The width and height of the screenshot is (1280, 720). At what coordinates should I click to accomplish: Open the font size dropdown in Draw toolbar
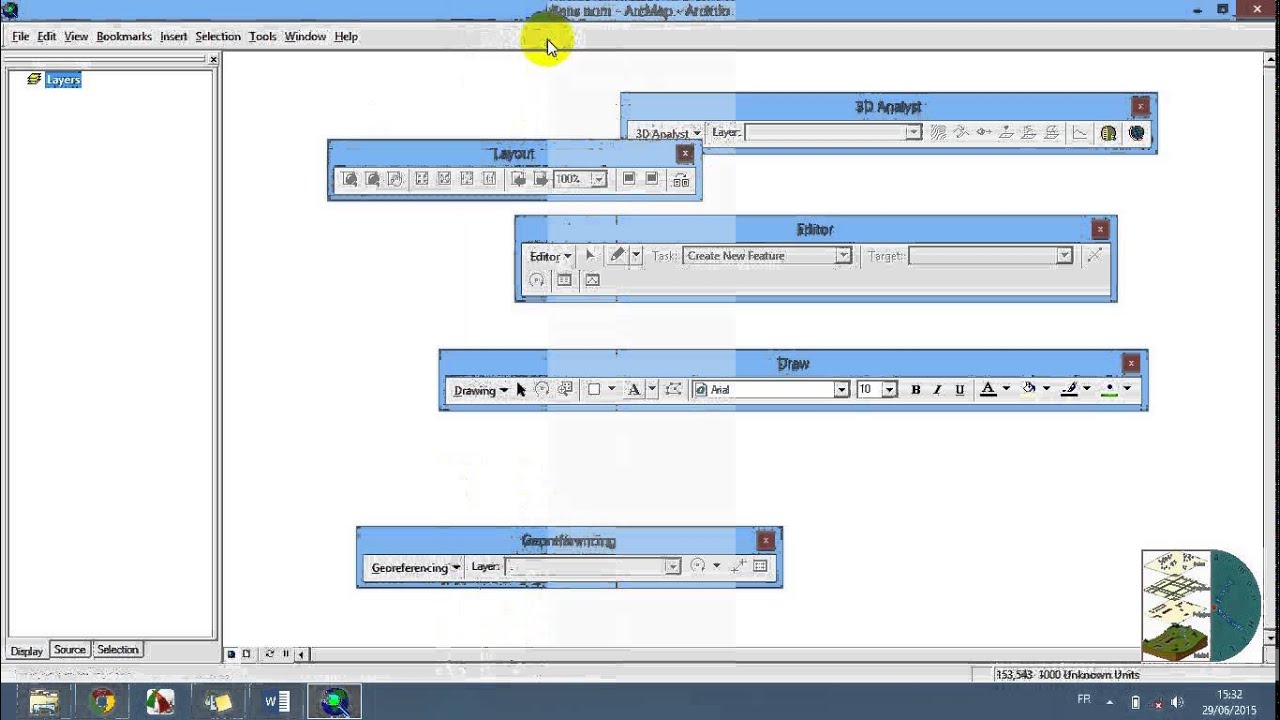tap(889, 390)
